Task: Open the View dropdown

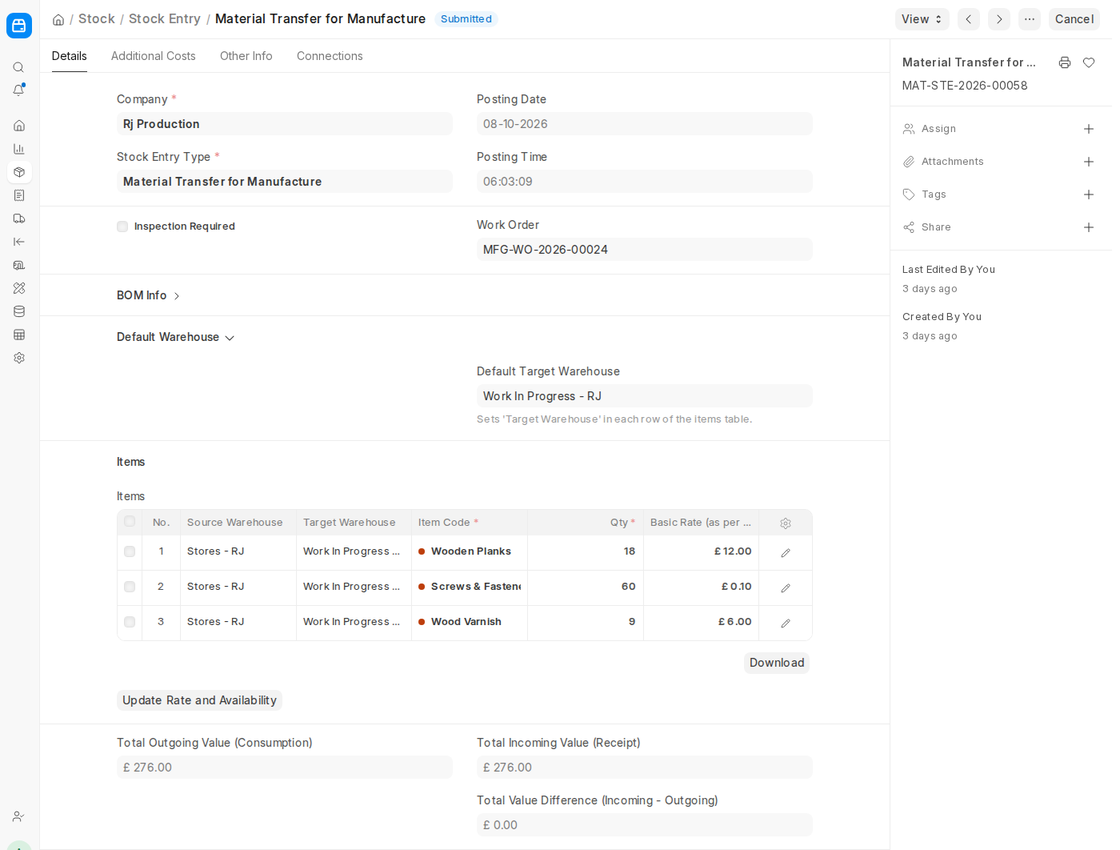Action: click(x=922, y=19)
